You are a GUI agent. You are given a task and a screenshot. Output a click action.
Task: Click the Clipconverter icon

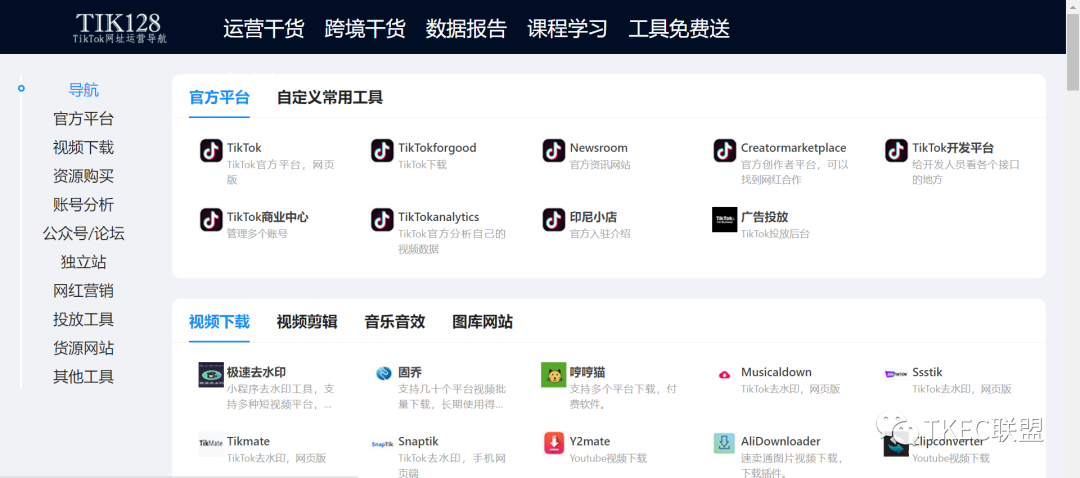[x=896, y=446]
